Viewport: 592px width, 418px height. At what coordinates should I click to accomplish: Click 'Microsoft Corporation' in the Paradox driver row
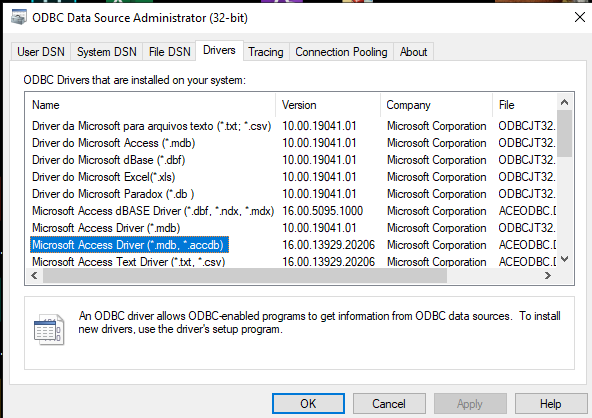click(x=436, y=194)
